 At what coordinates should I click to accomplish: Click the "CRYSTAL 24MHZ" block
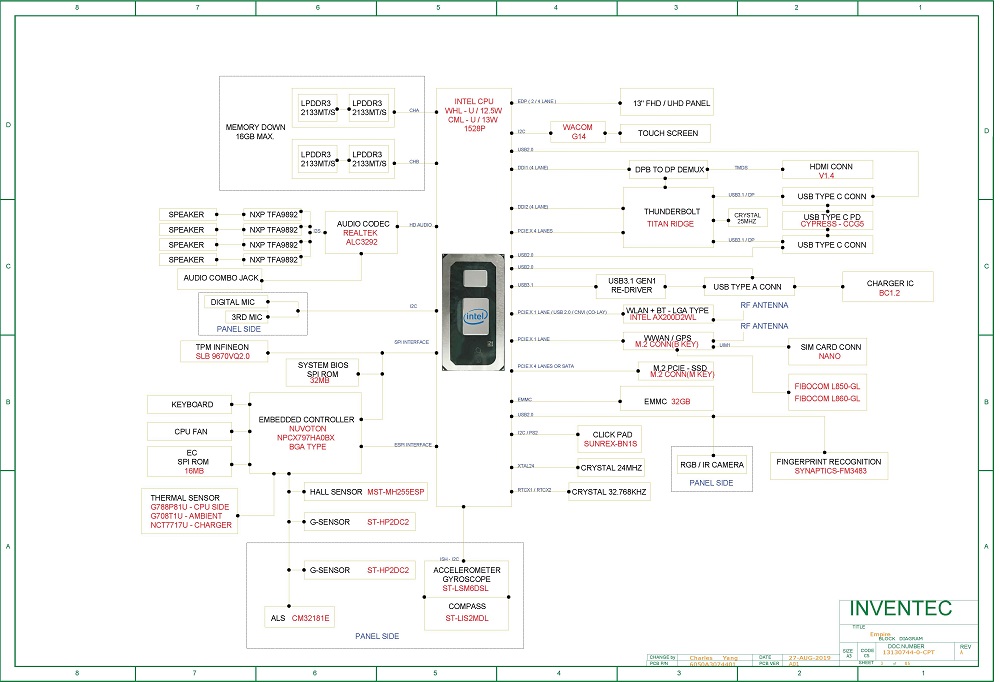(x=611, y=468)
